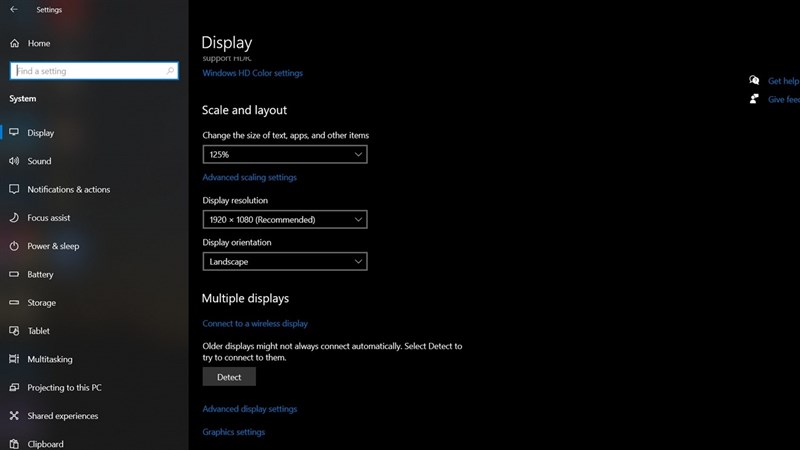800x450 pixels.
Task: Focus the Find a setting search box
Action: tap(94, 71)
